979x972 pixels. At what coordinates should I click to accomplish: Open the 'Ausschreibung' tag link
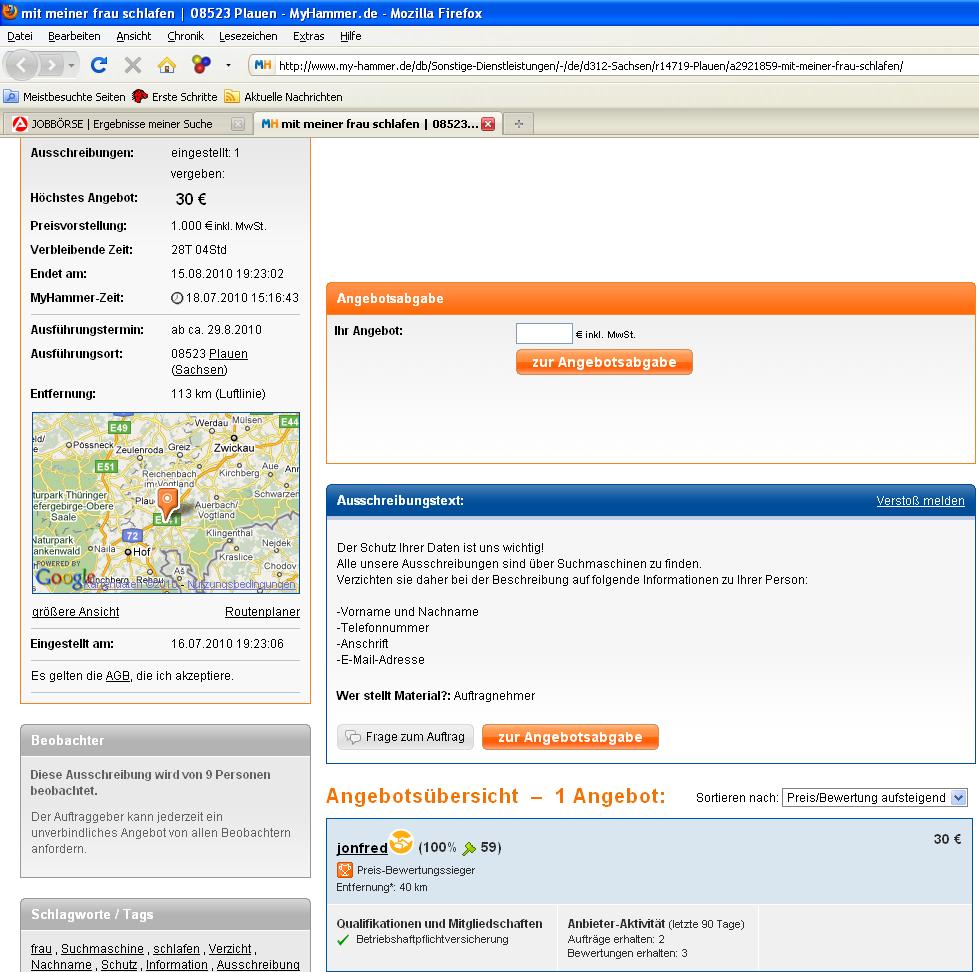[258, 965]
